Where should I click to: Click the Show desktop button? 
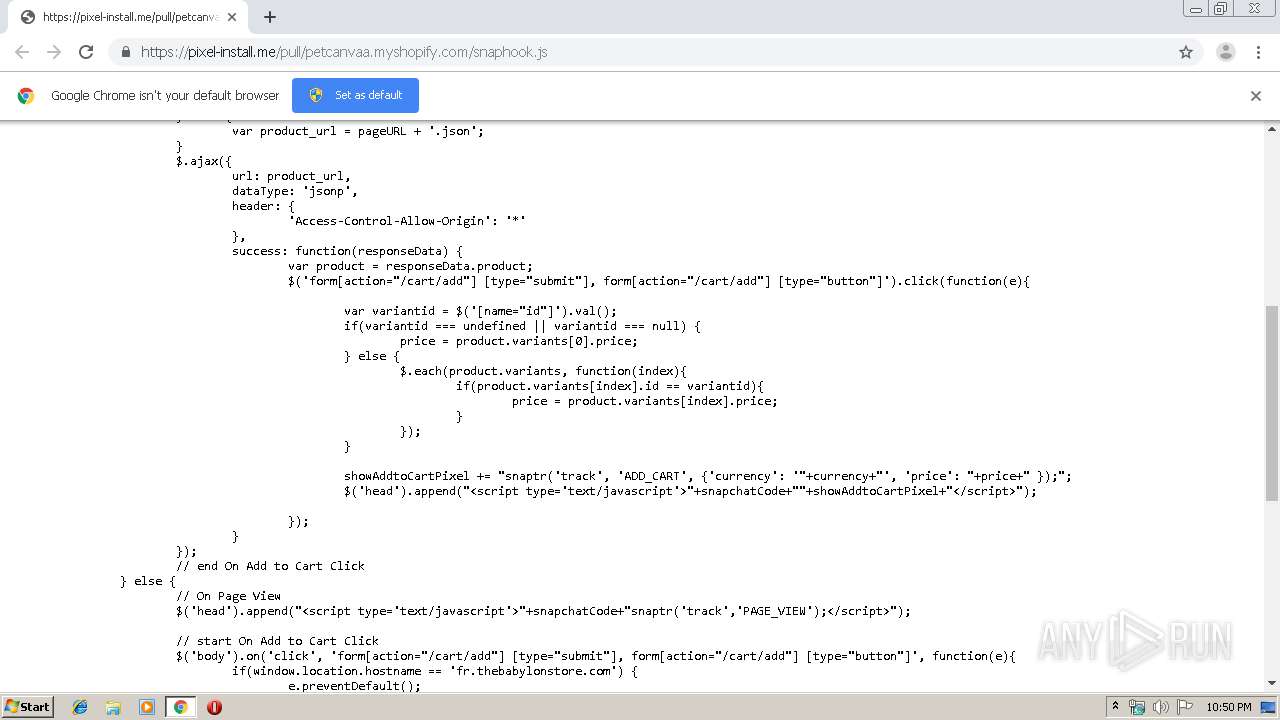click(1270, 707)
